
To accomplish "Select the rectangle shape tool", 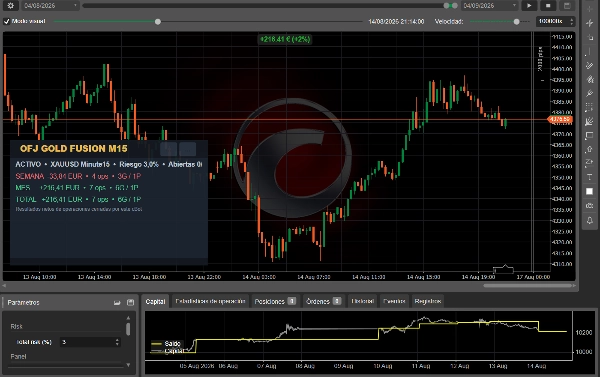I will pos(590,135).
